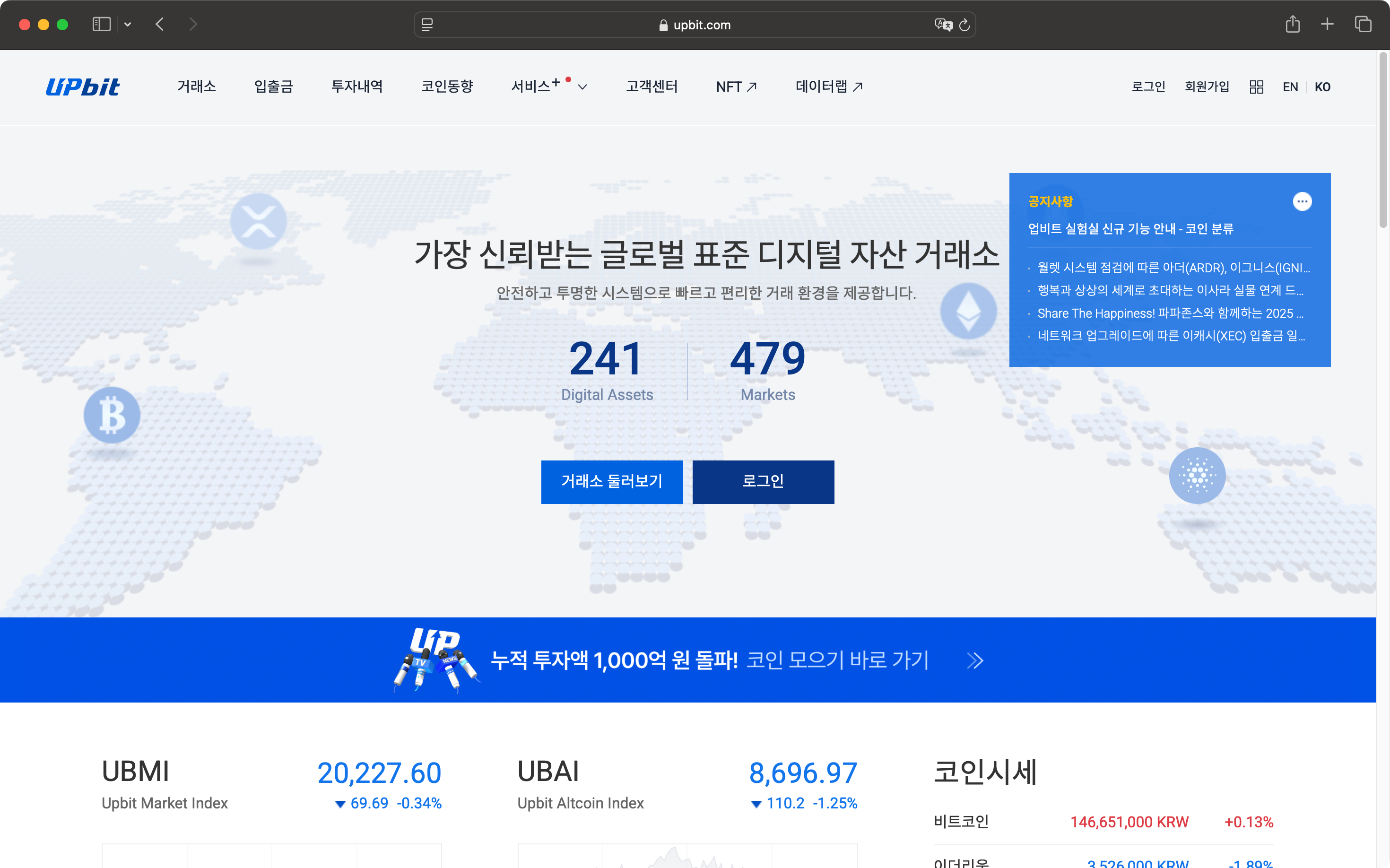The height and width of the screenshot is (868, 1390).
Task: Click 로그인 in the top header
Action: pos(1148,87)
